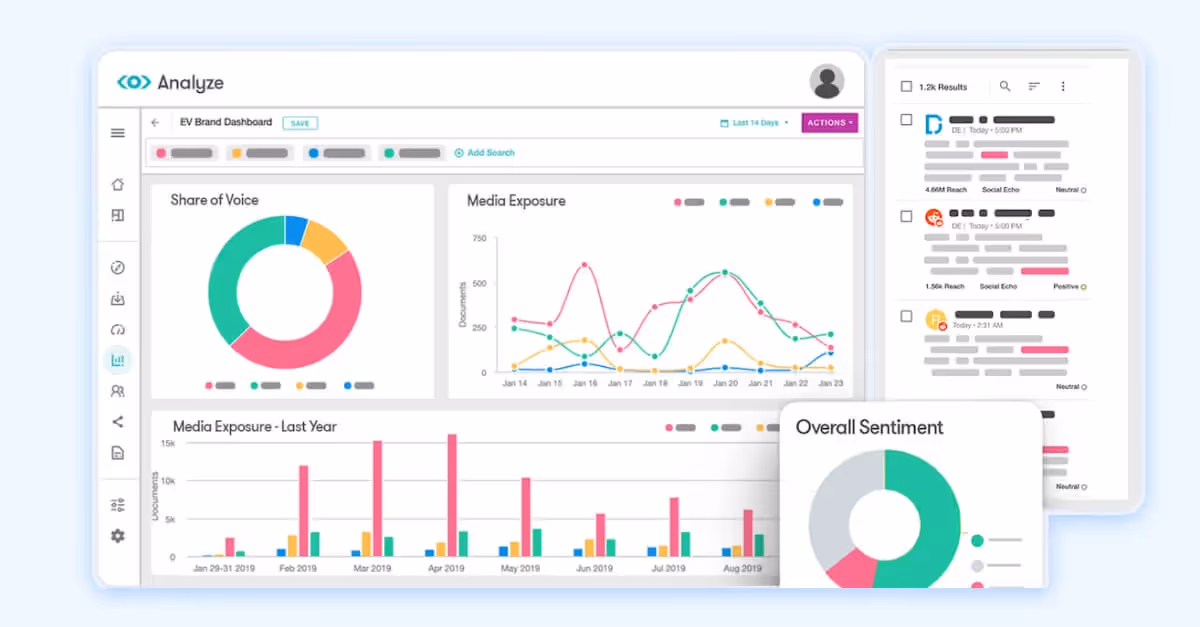Open the sidebar hamburger menu
The width and height of the screenshot is (1200, 627).
117,132
